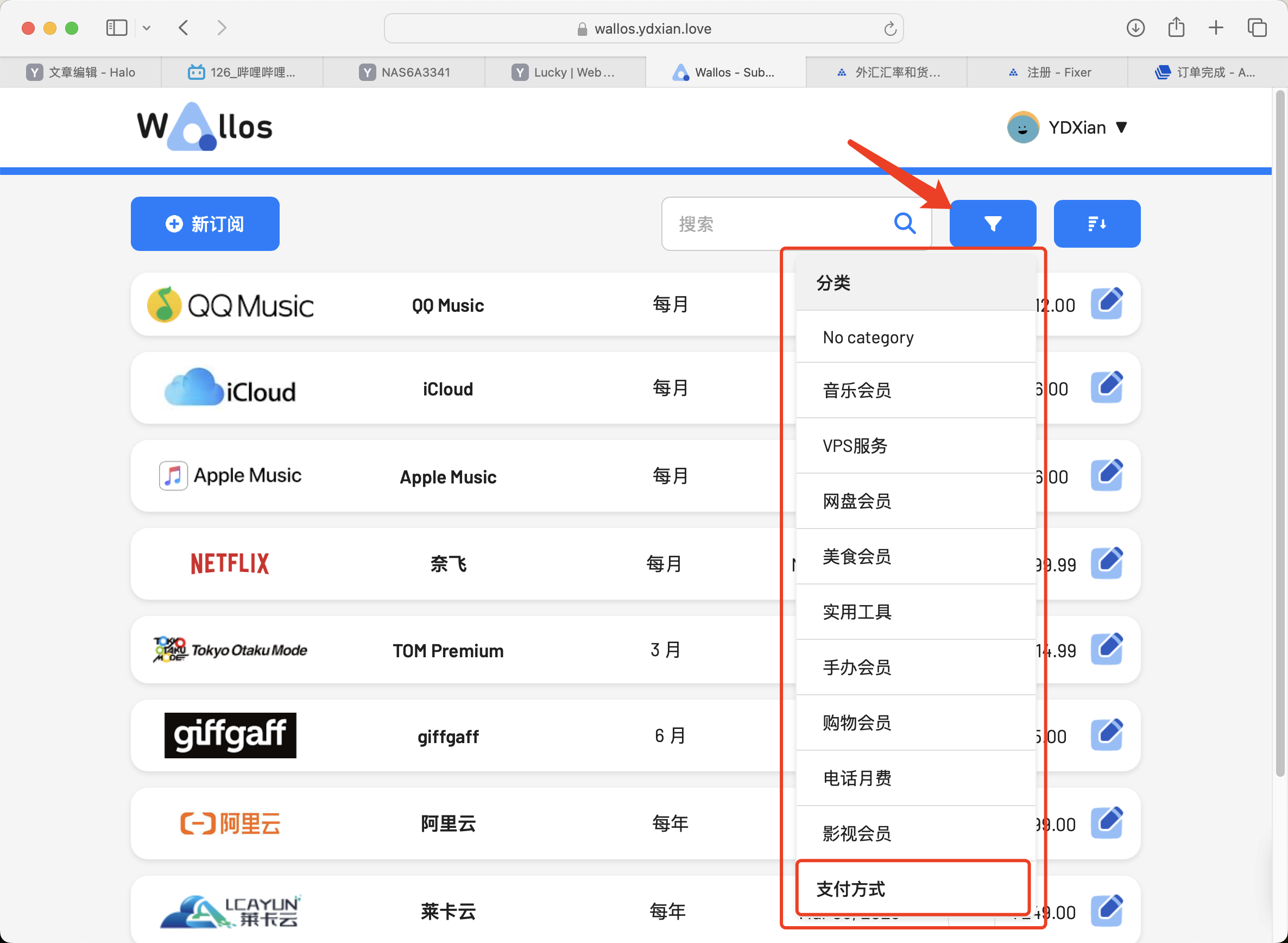Click the Safari address bar
Viewport: 1288px width, 943px height.
pyautogui.click(x=643, y=29)
